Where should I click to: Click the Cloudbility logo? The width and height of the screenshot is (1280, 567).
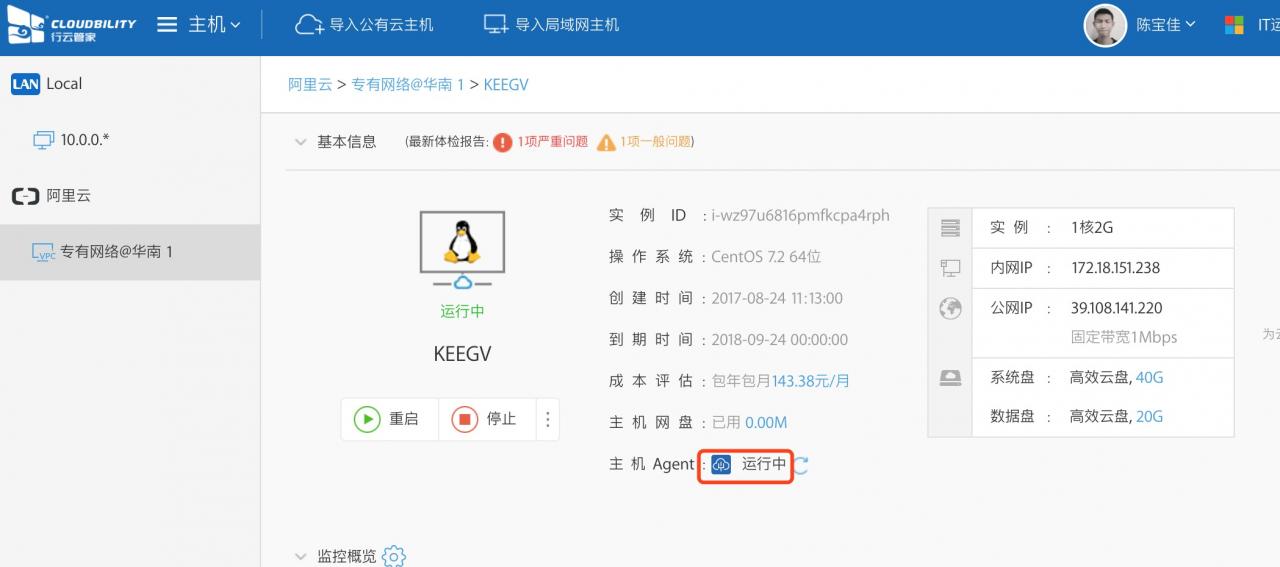click(71, 27)
